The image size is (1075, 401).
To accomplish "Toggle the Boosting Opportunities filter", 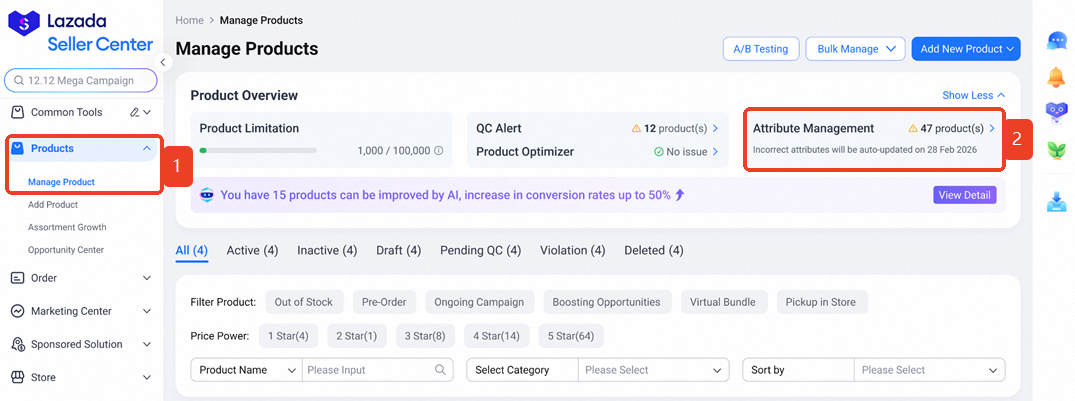I will (607, 302).
